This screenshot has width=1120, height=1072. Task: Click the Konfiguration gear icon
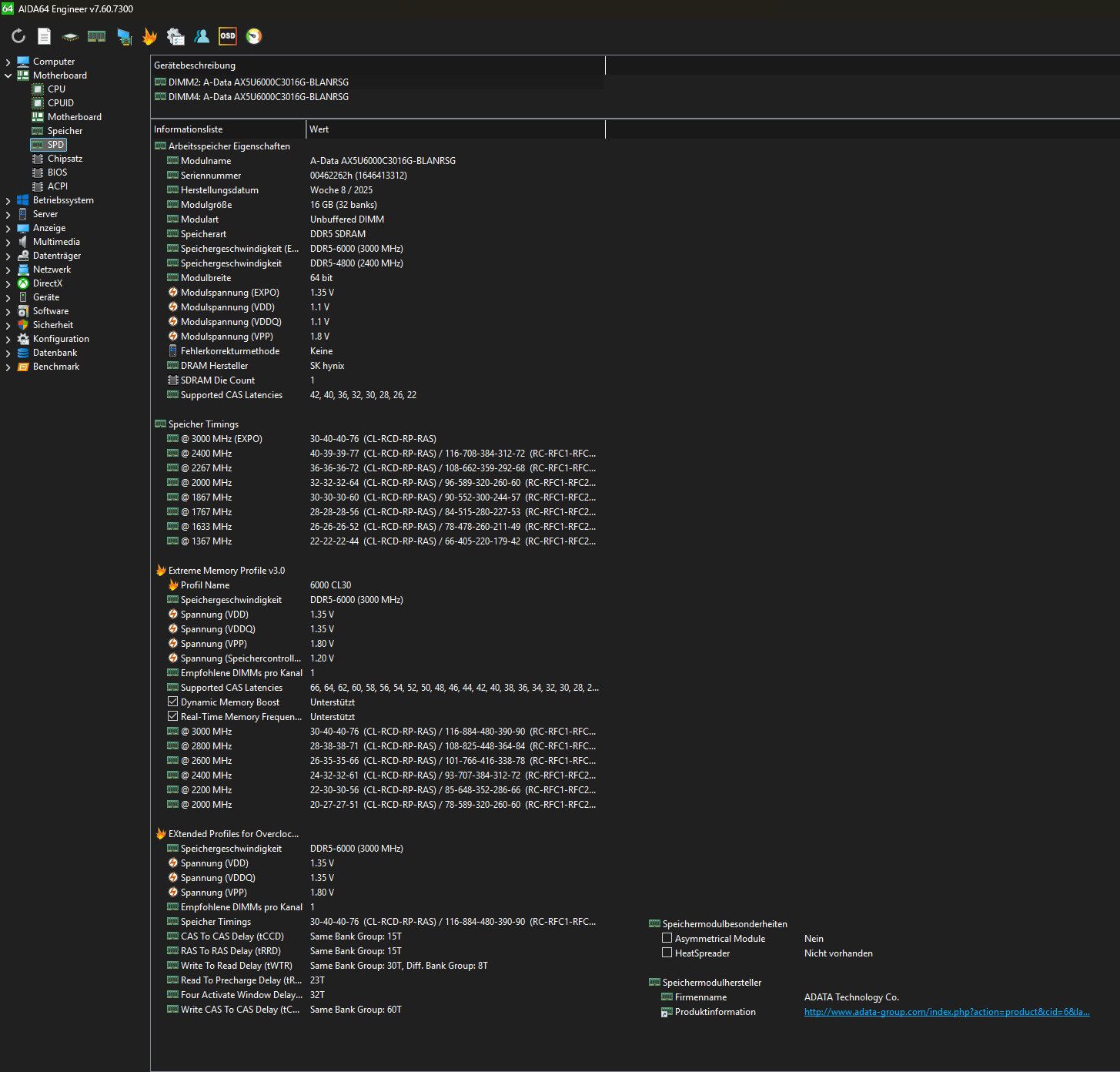pos(23,339)
